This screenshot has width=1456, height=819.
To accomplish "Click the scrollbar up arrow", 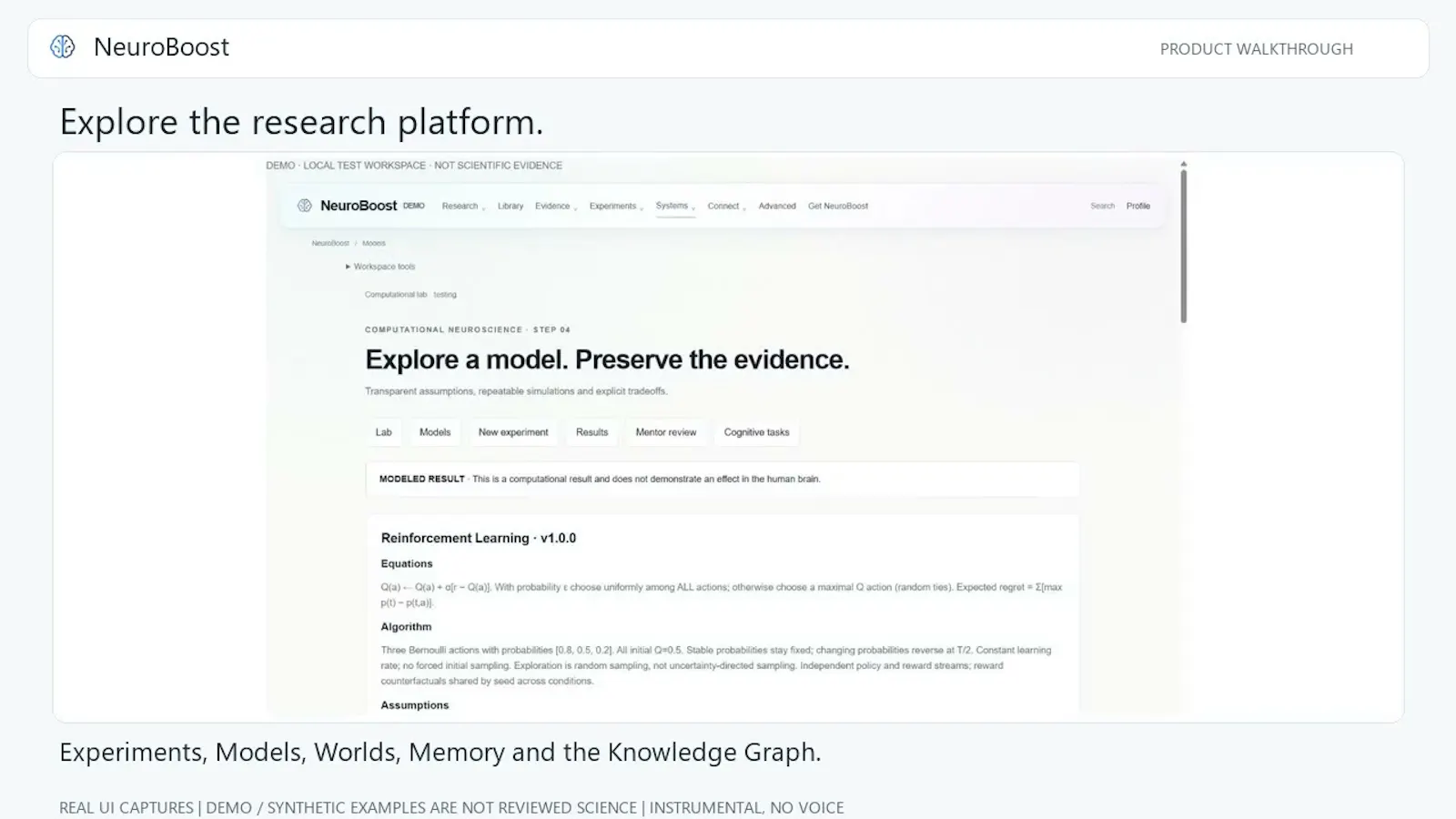I will (1184, 164).
